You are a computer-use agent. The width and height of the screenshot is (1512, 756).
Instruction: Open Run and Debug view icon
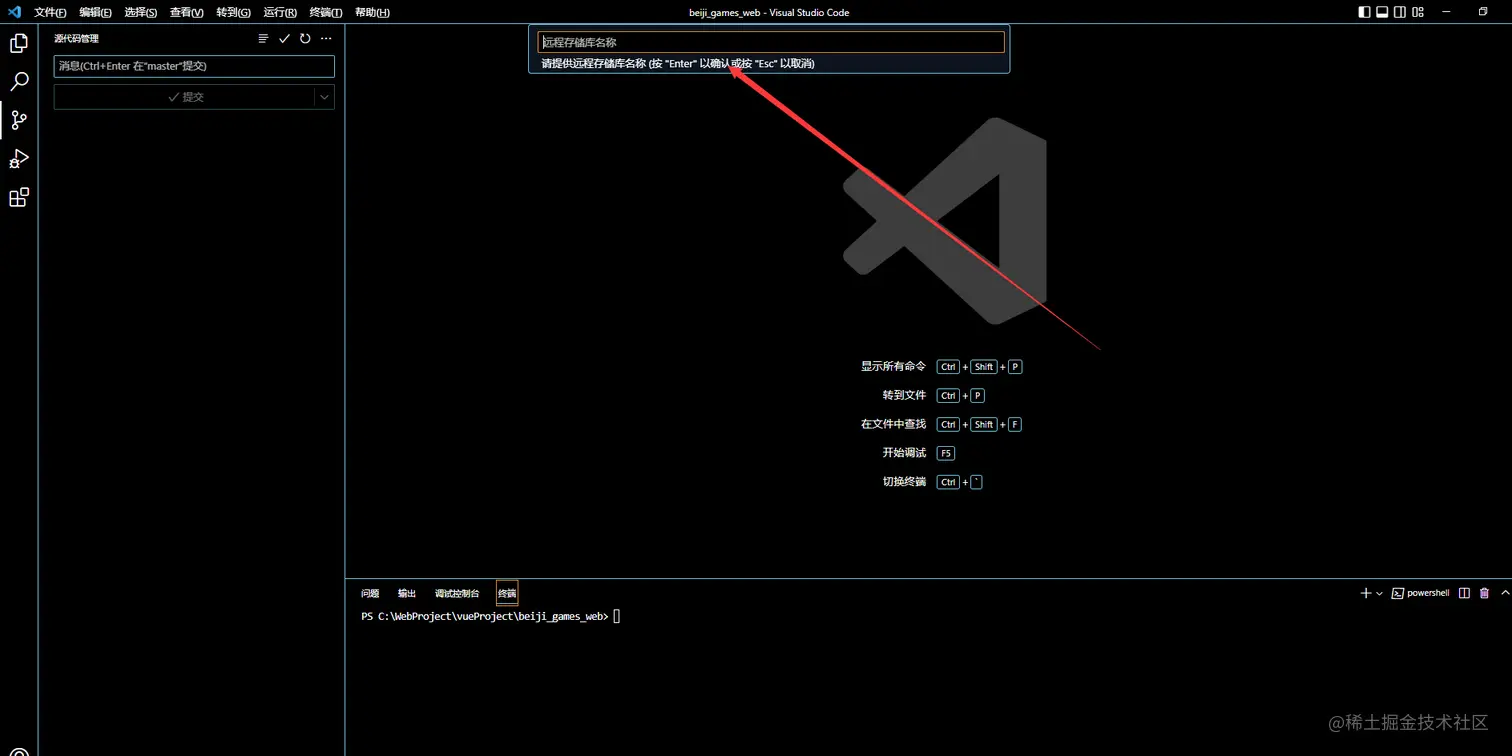click(x=19, y=159)
